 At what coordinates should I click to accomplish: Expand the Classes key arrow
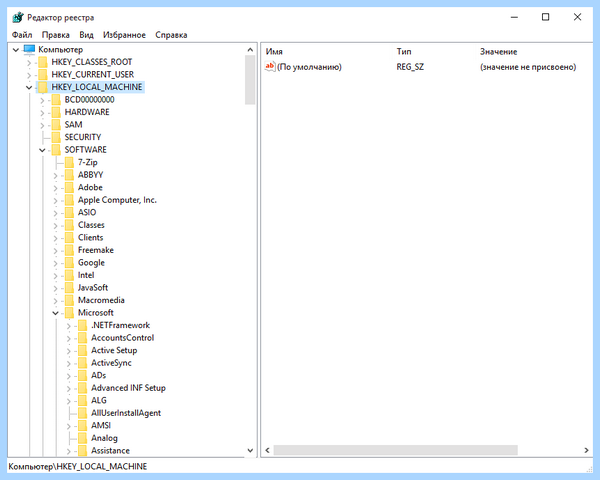[x=55, y=225]
